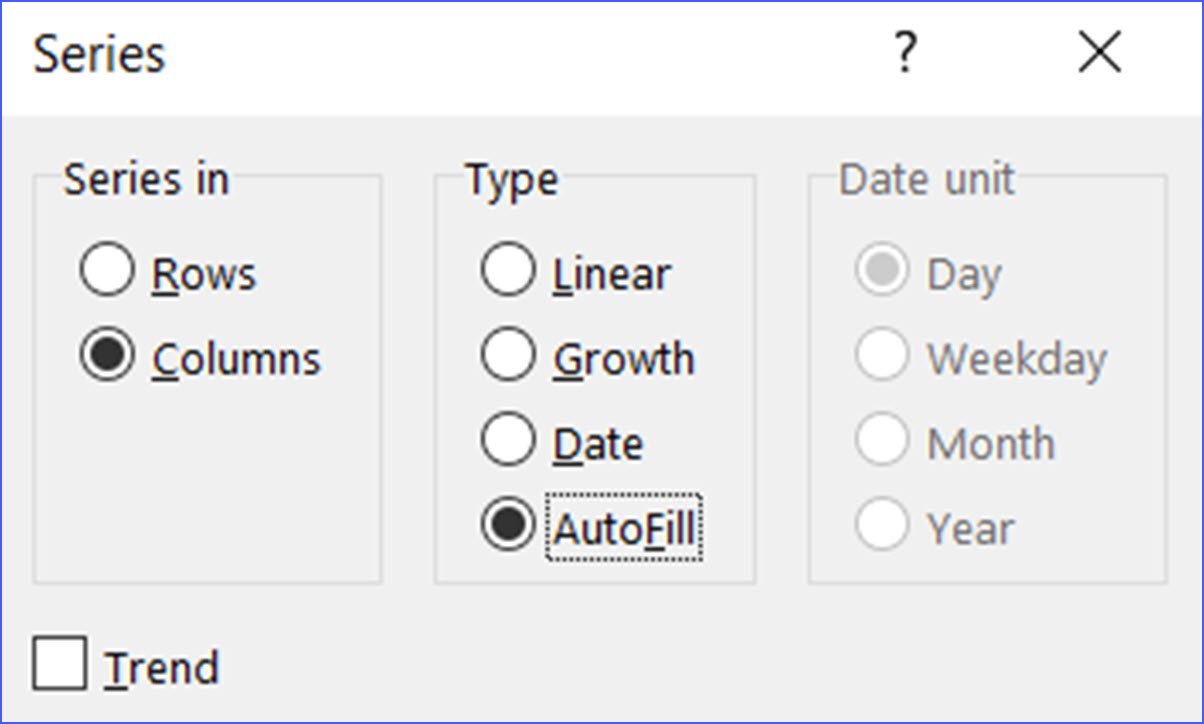This screenshot has width=1204, height=724.
Task: Click the Type group heading
Action: pos(511,180)
